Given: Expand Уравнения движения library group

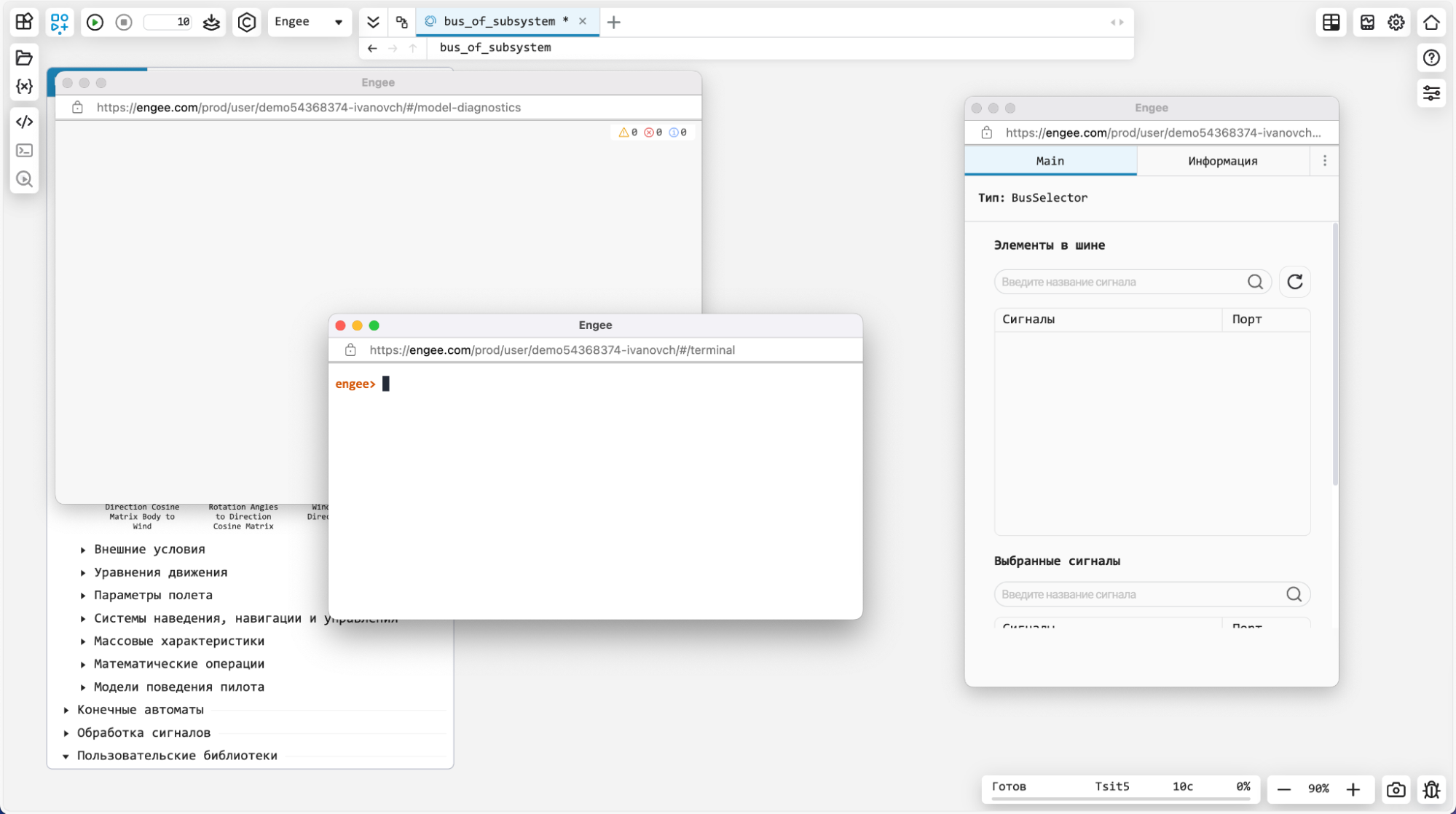Looking at the screenshot, I should [x=83, y=573].
